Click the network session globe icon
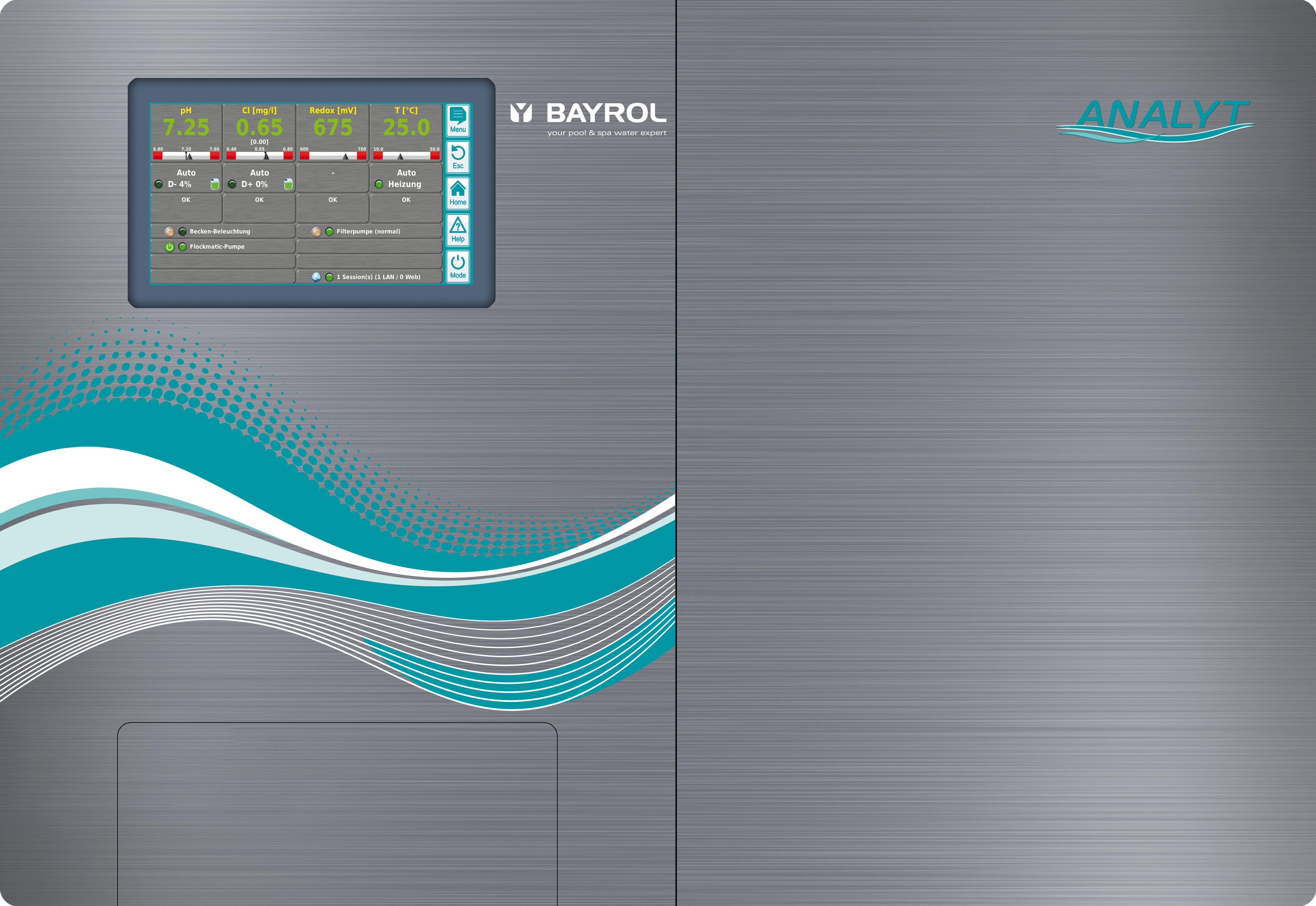 pos(316,277)
